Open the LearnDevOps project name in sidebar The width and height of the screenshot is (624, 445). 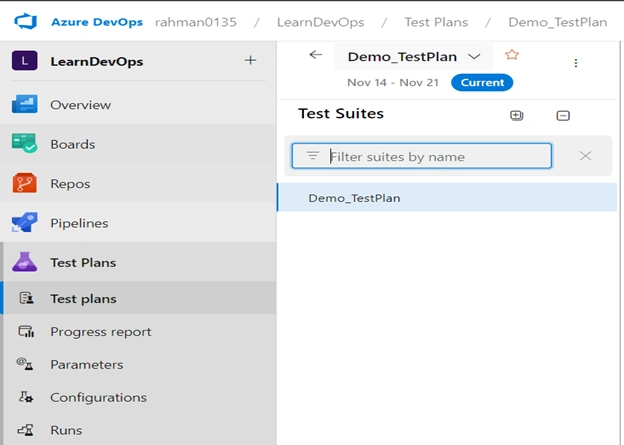pos(97,61)
